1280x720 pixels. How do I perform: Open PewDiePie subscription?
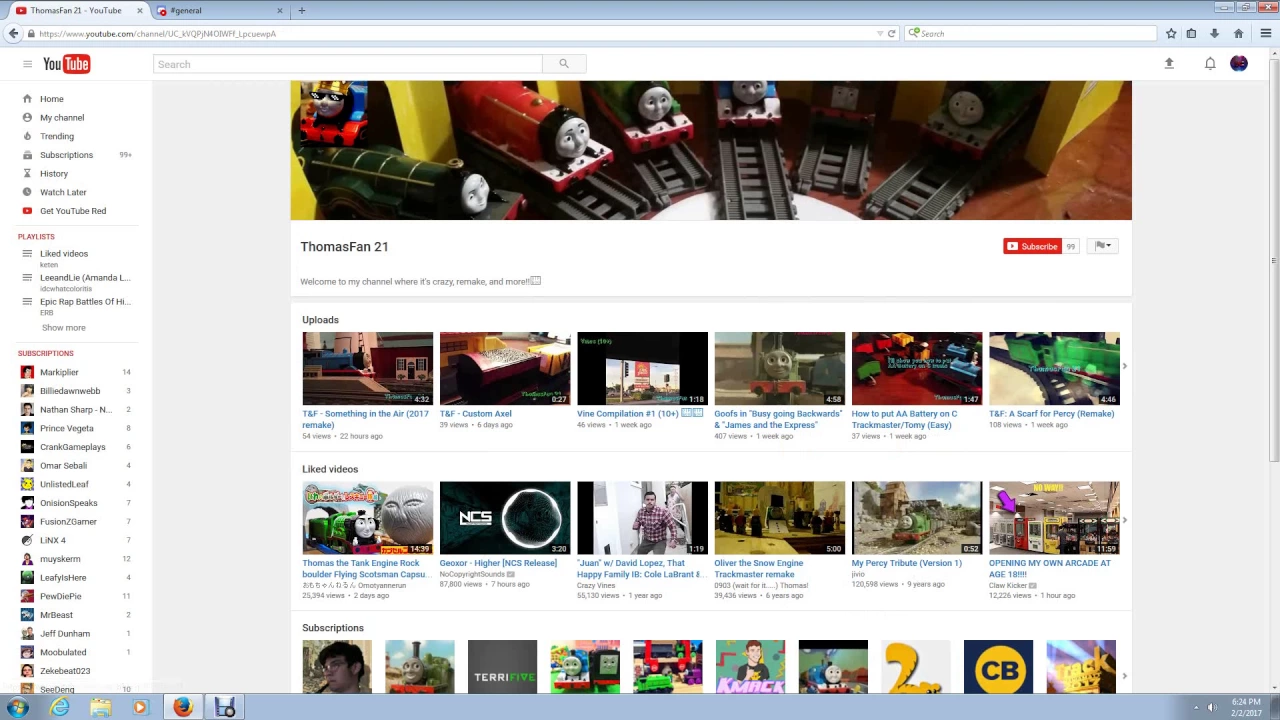point(61,596)
